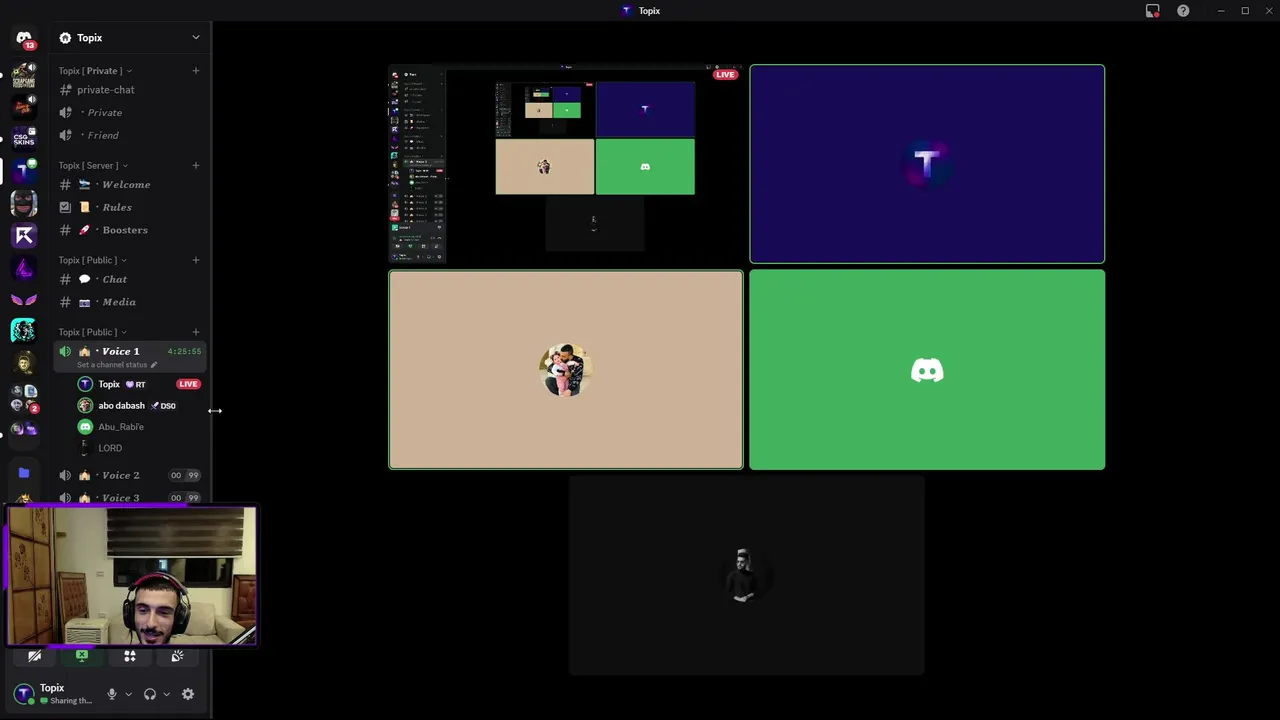Open the Rules channel

tap(129, 207)
